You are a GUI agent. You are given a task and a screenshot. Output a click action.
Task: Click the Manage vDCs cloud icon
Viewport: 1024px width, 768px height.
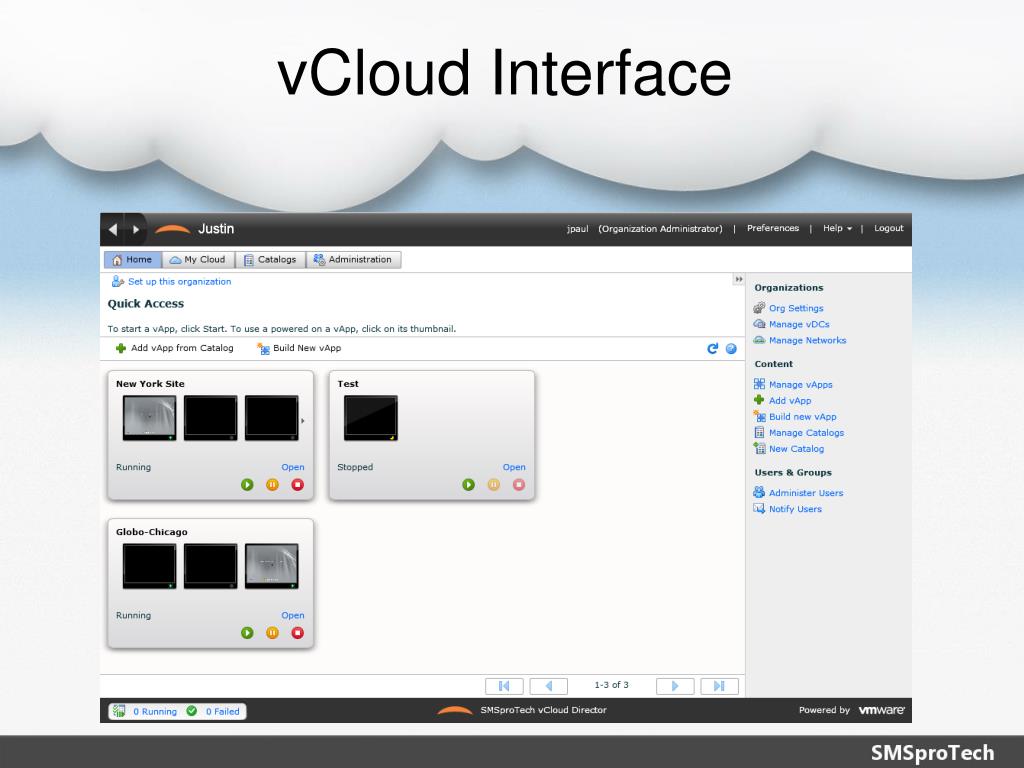pos(759,324)
